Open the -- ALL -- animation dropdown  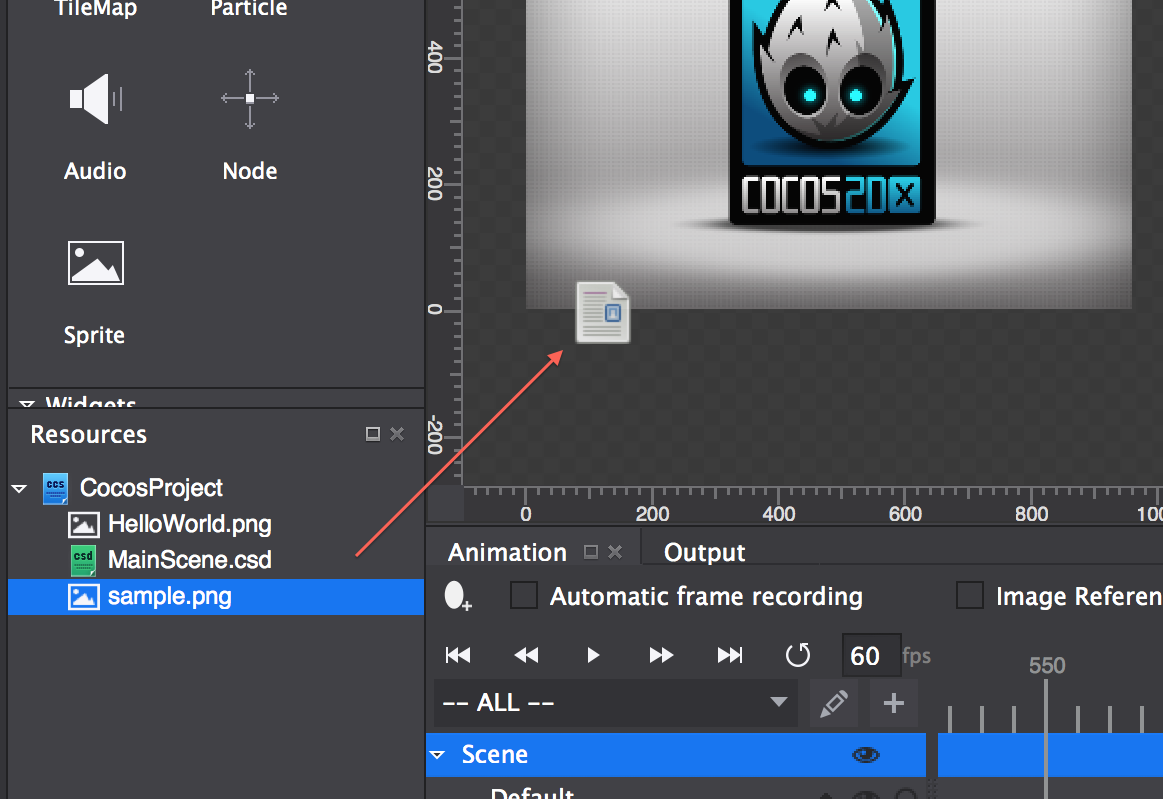pyautogui.click(x=616, y=703)
